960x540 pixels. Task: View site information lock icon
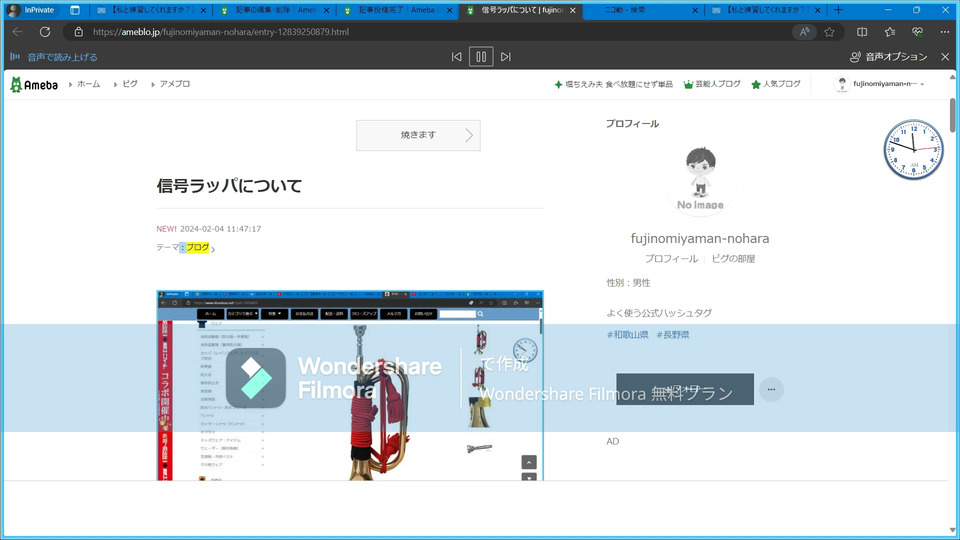(78, 32)
